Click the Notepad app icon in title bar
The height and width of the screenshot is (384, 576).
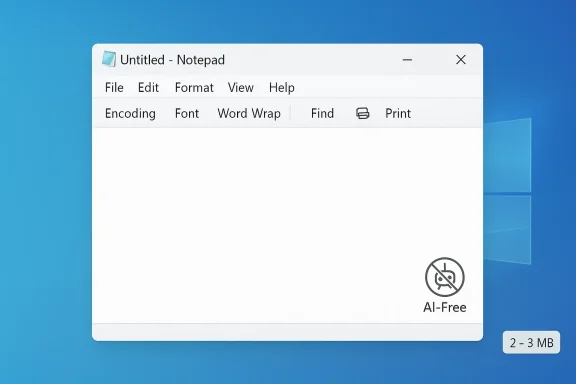point(109,59)
